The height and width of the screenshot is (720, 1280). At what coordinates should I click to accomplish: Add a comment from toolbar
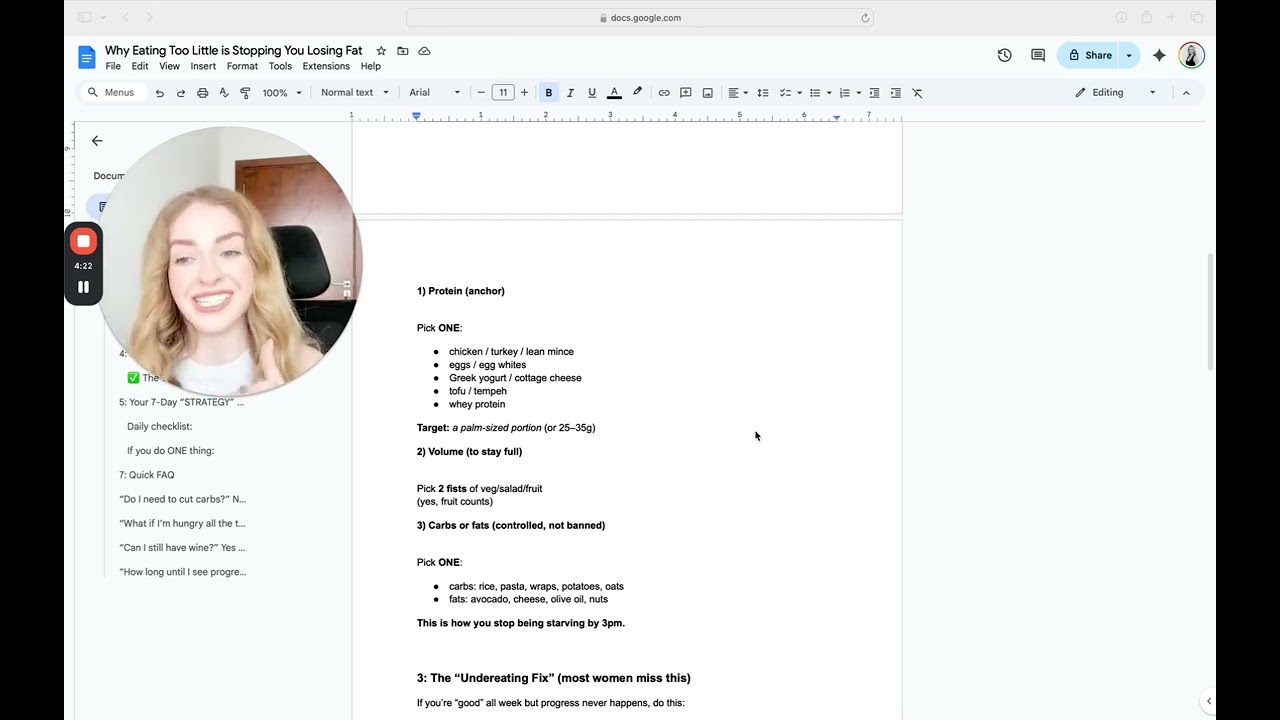(686, 93)
